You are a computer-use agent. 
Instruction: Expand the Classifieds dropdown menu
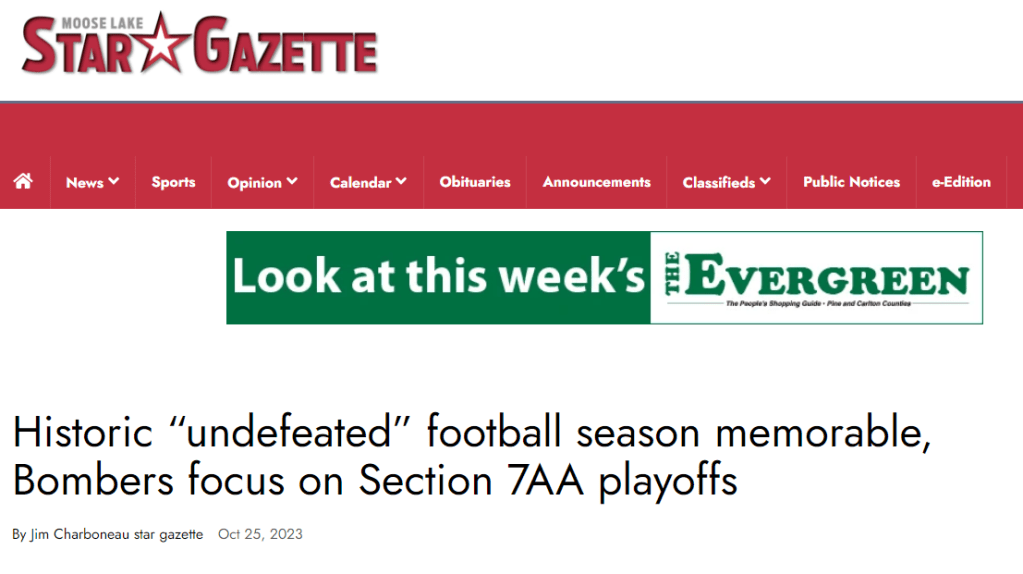coord(726,182)
